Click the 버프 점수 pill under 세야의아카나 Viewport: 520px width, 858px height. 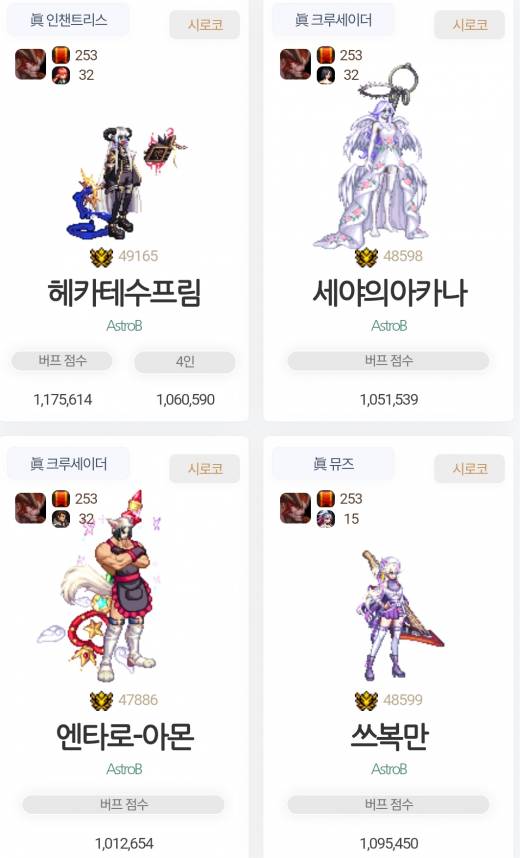click(x=389, y=361)
